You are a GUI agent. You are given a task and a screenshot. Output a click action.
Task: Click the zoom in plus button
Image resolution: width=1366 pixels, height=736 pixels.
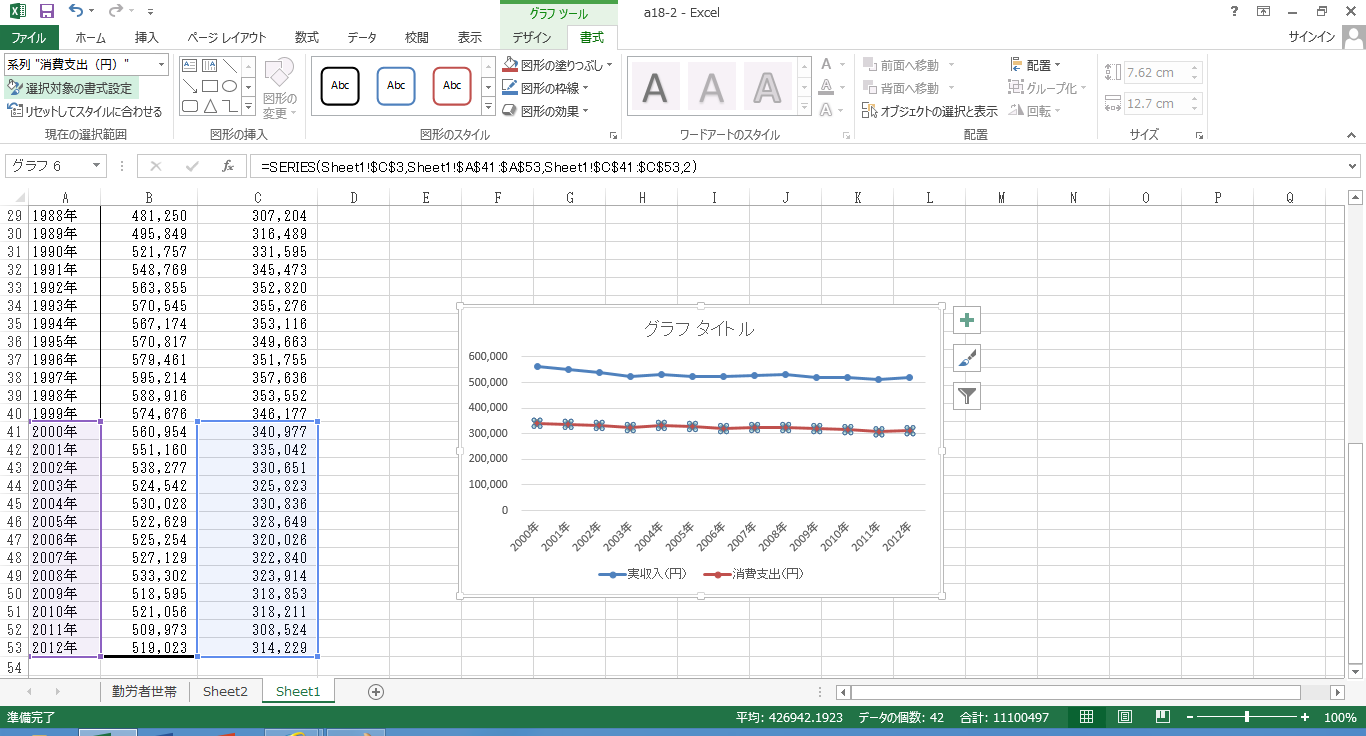(x=1305, y=717)
